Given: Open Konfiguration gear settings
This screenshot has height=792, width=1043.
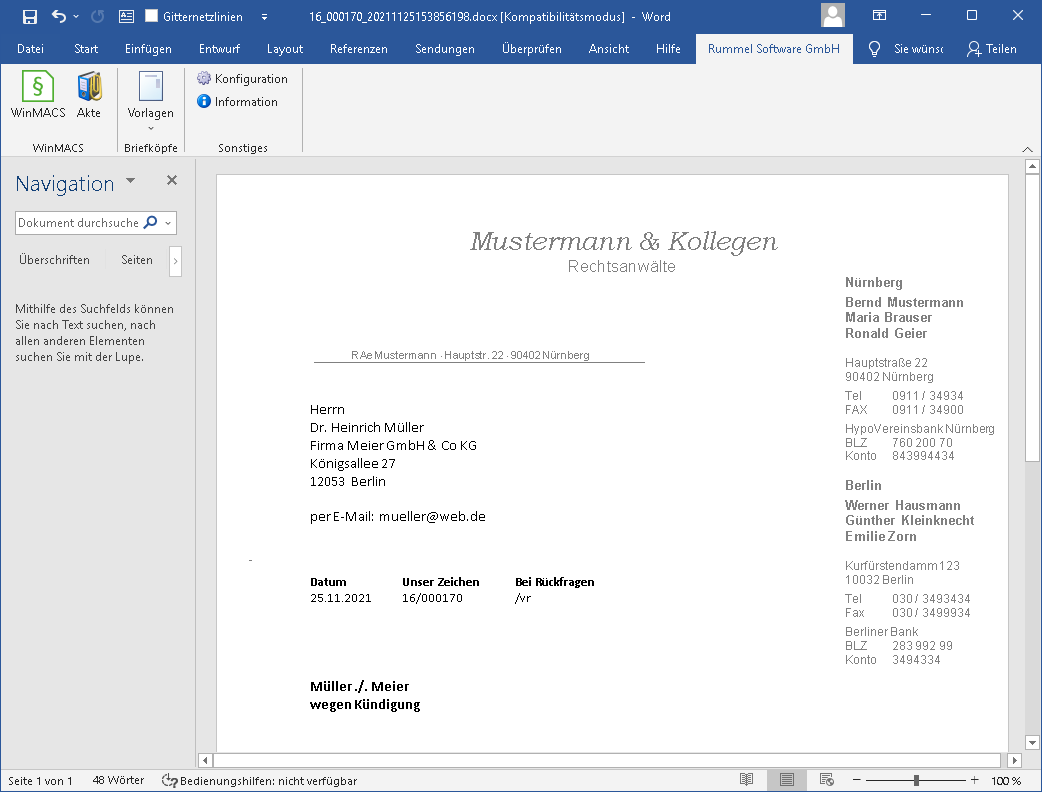Looking at the screenshot, I should point(242,78).
